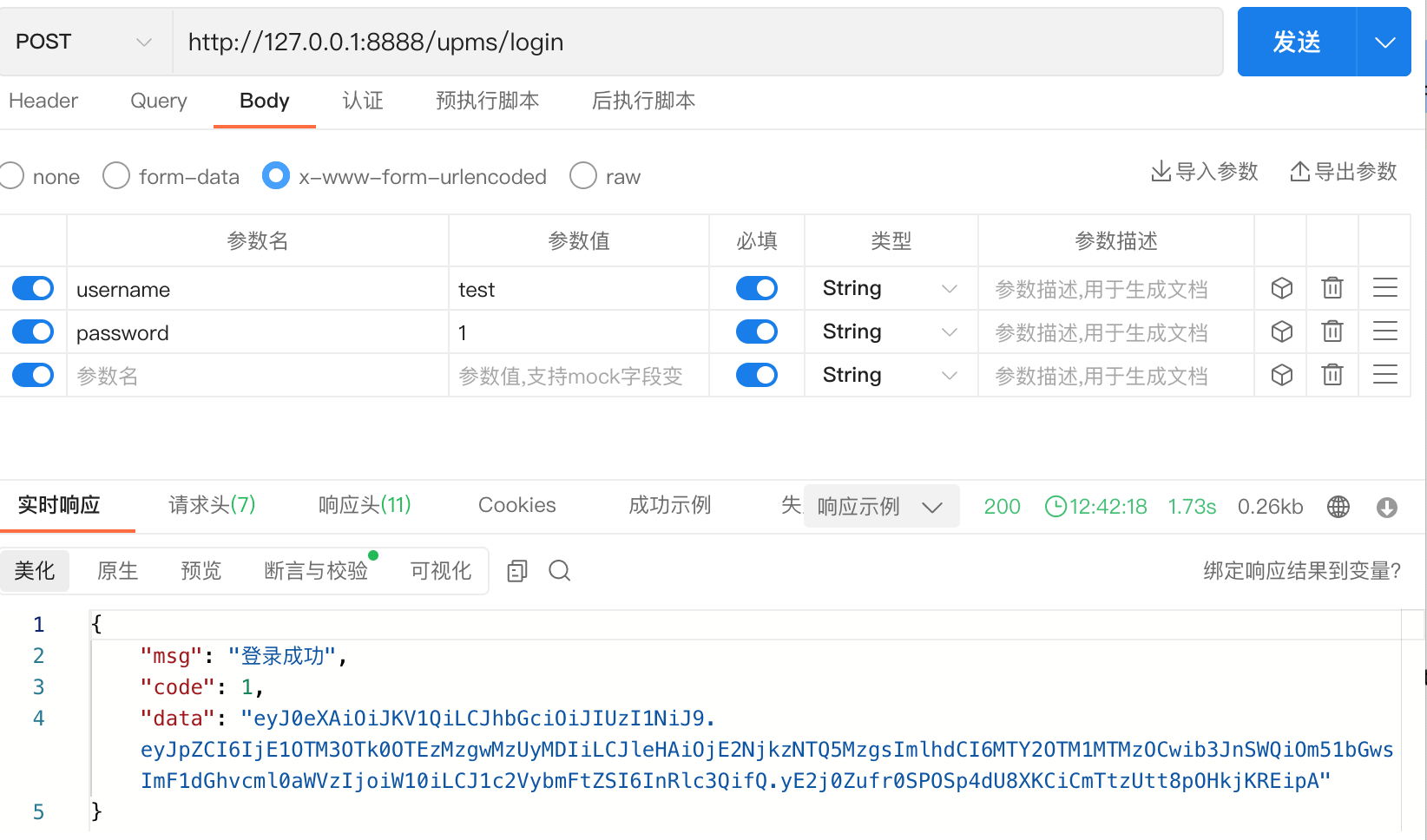Image resolution: width=1427 pixels, height=840 pixels.
Task: Select the Body tab
Action: 265,101
